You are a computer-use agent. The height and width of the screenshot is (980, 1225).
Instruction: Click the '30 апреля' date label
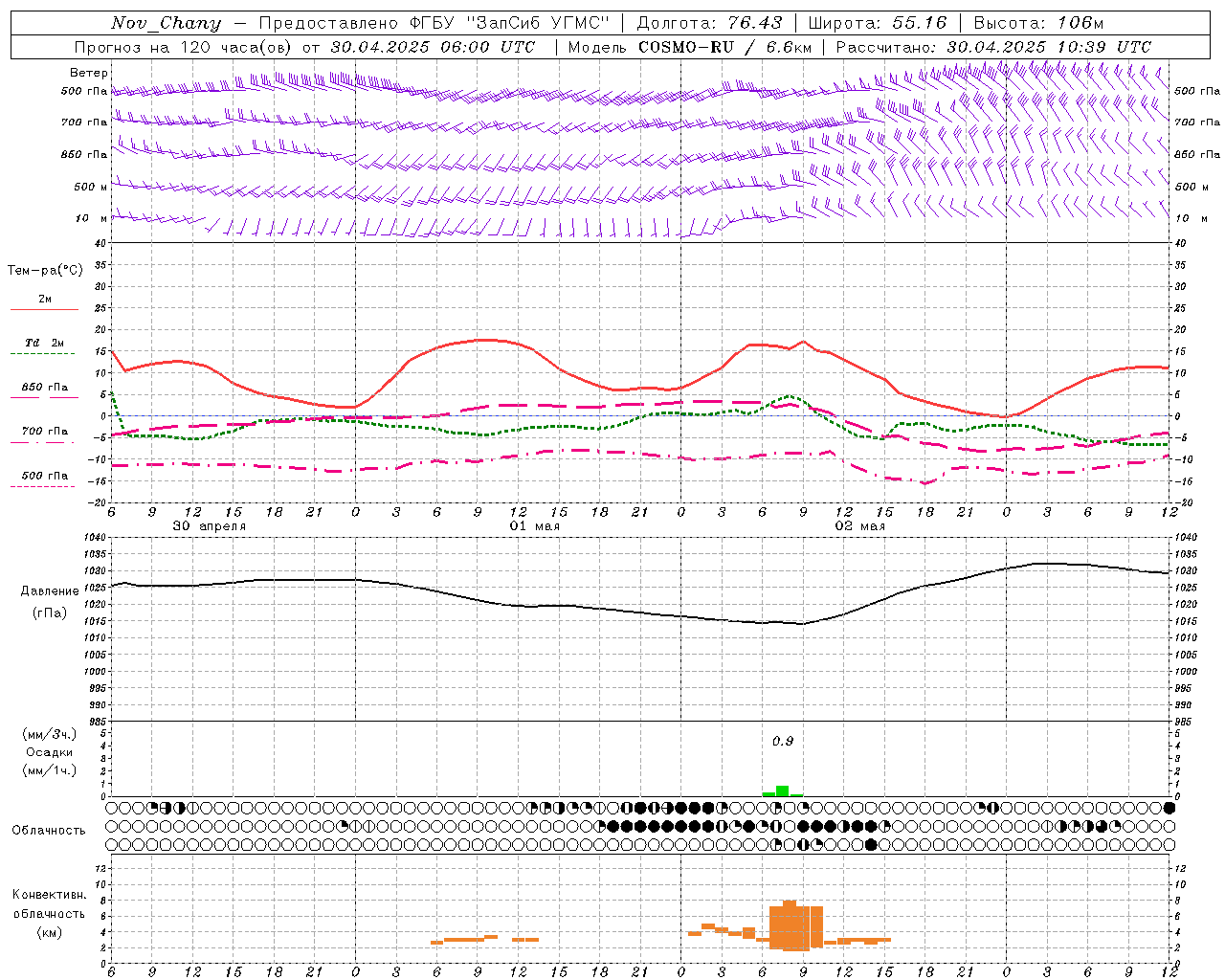210,526
